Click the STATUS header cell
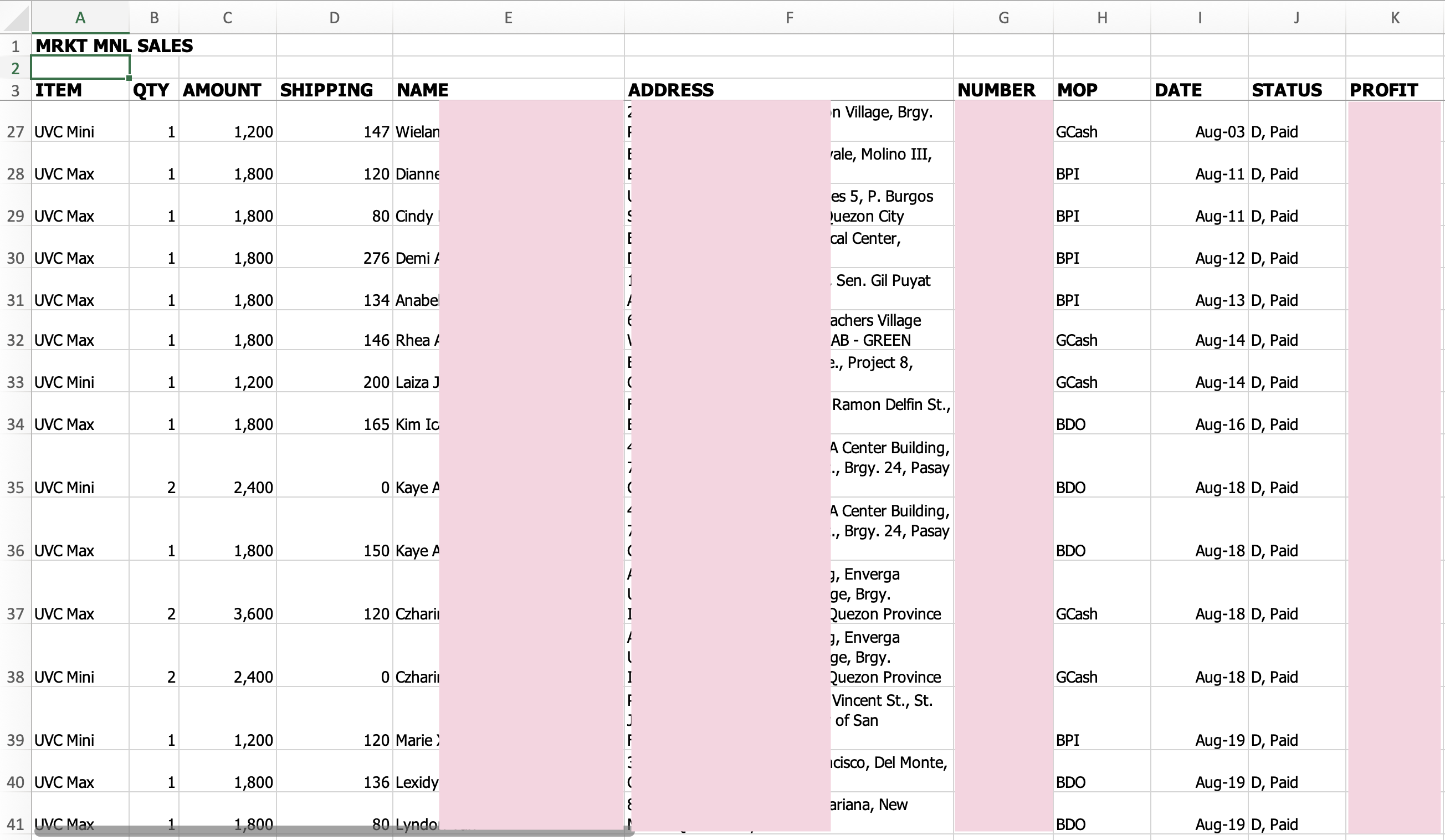1445x840 pixels. (x=1287, y=90)
